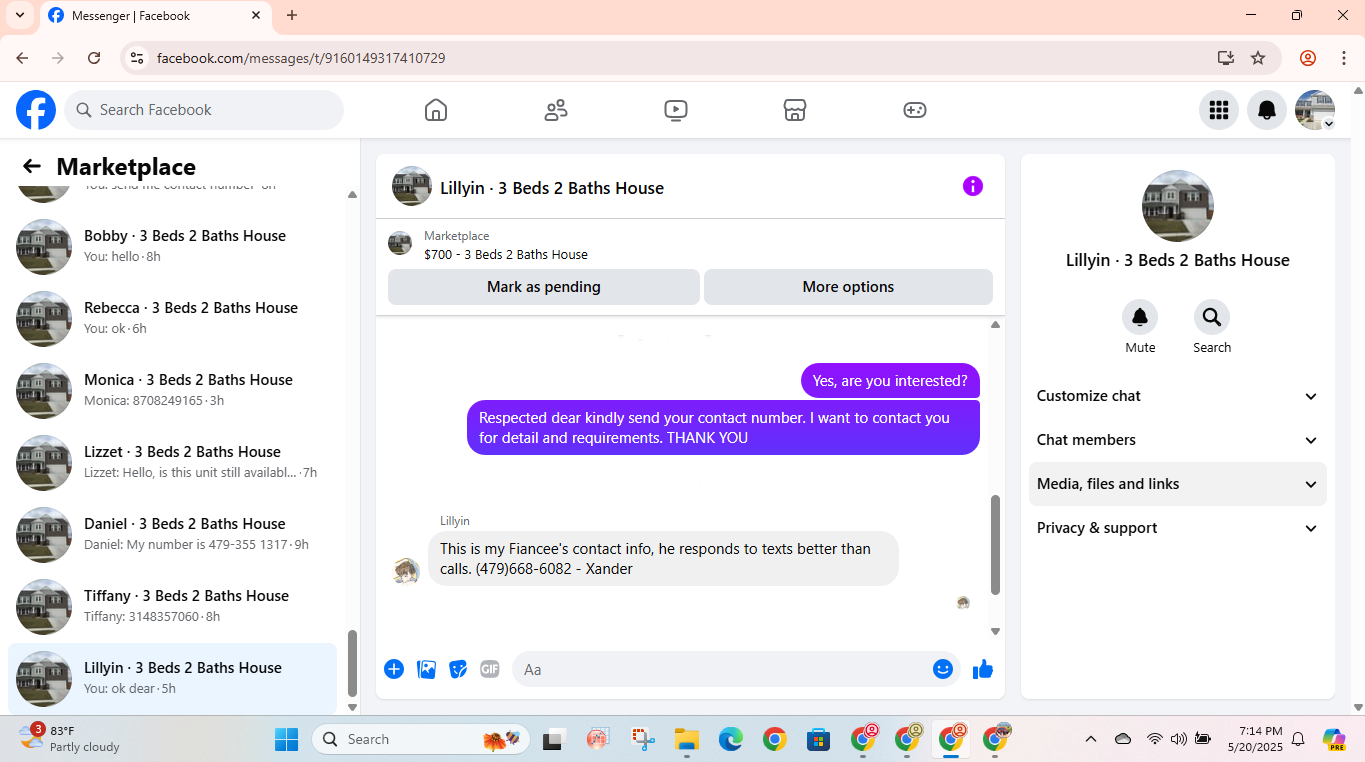Image resolution: width=1365 pixels, height=762 pixels.
Task: Click the conversation list scrollbar
Action: pyautogui.click(x=352, y=663)
